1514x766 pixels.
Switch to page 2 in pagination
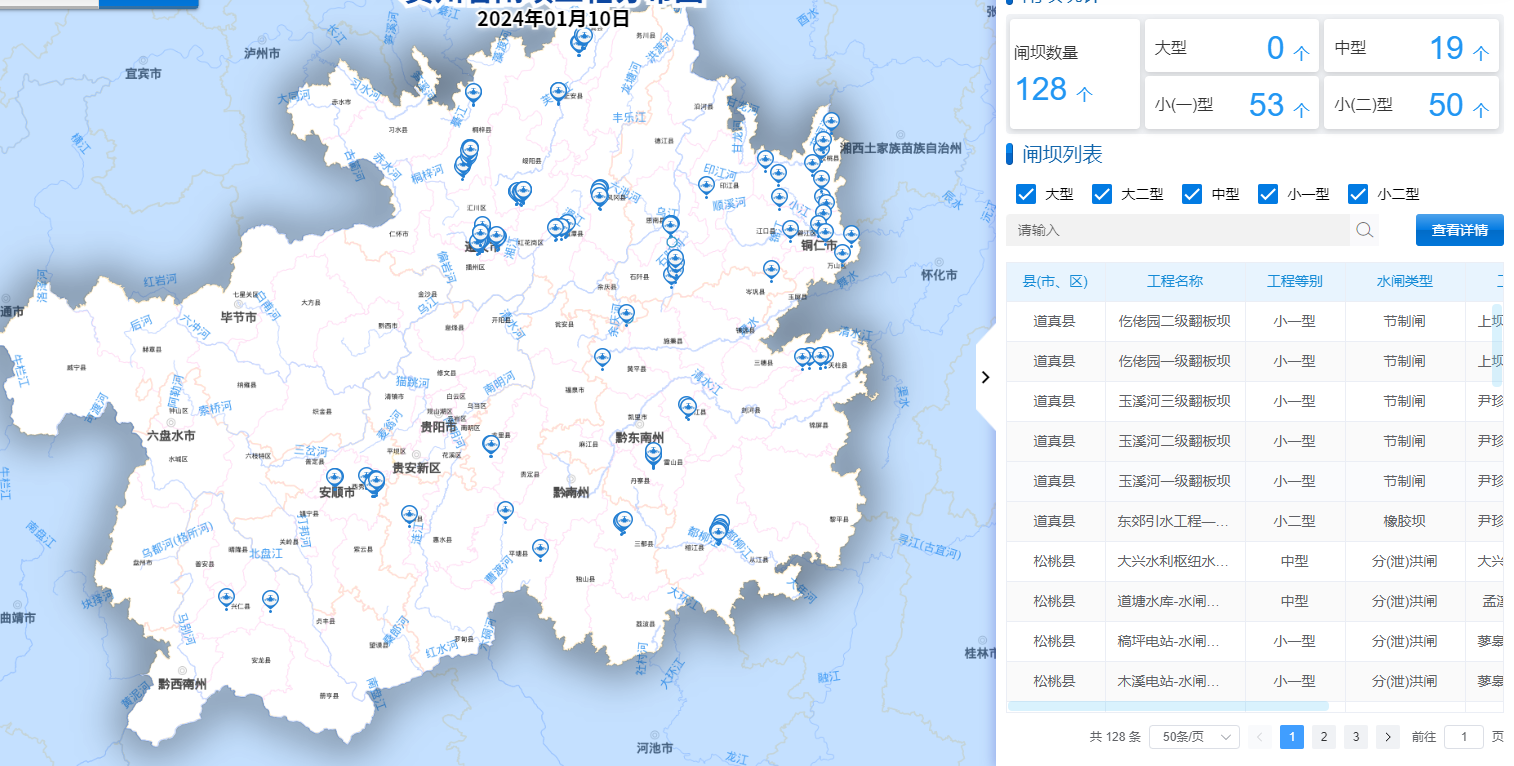click(1323, 737)
